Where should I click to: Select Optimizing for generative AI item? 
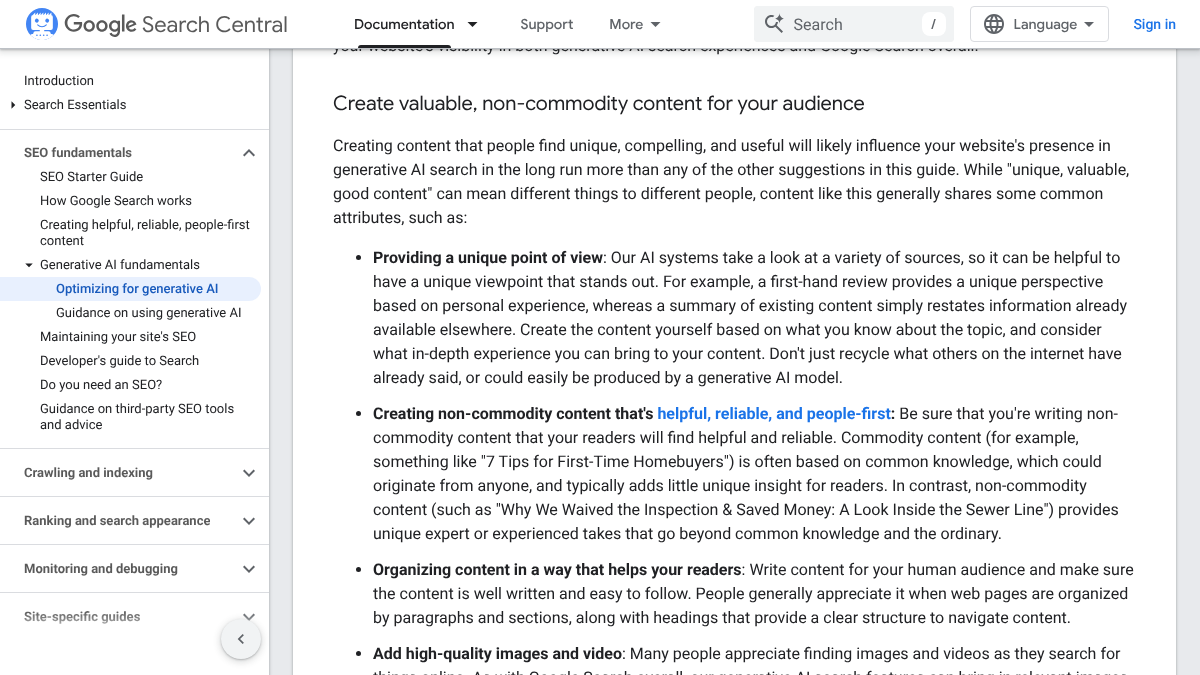coord(137,289)
